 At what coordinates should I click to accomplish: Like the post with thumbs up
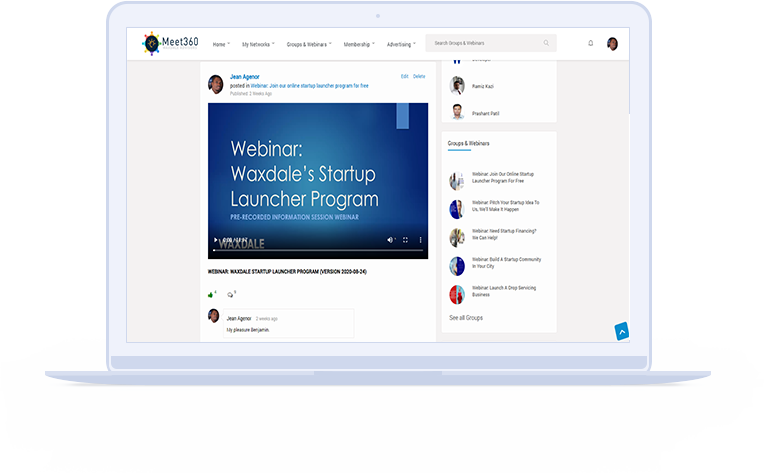211,294
